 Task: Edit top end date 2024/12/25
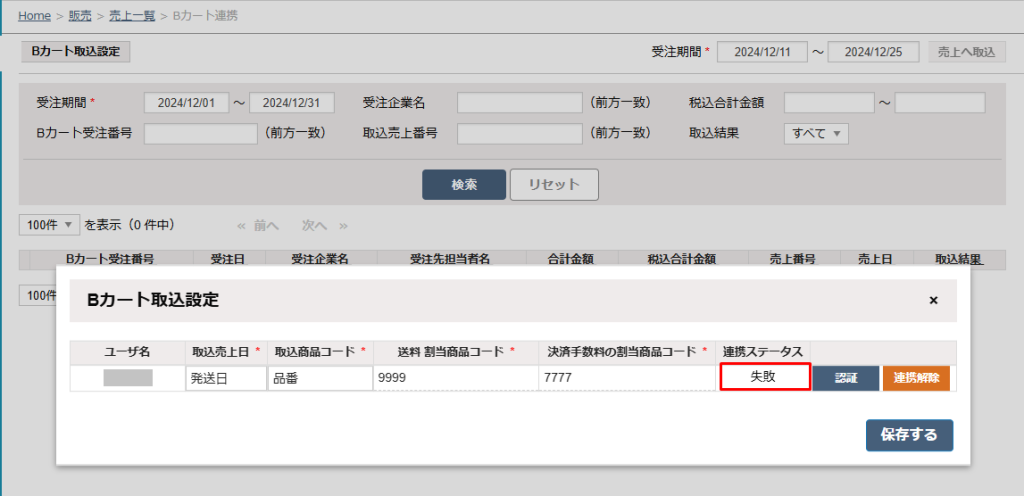[x=873, y=52]
